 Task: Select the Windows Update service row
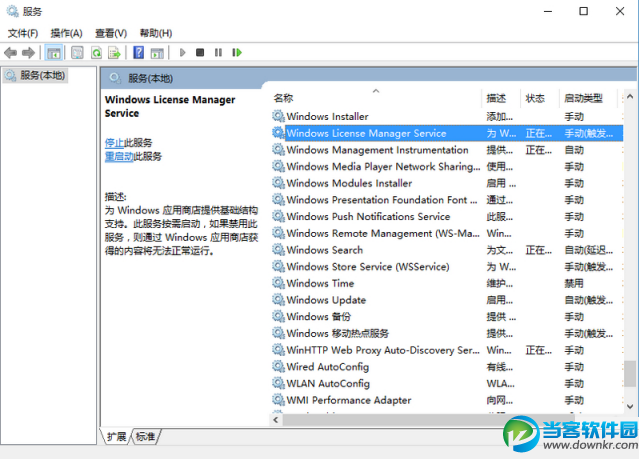click(x=447, y=300)
